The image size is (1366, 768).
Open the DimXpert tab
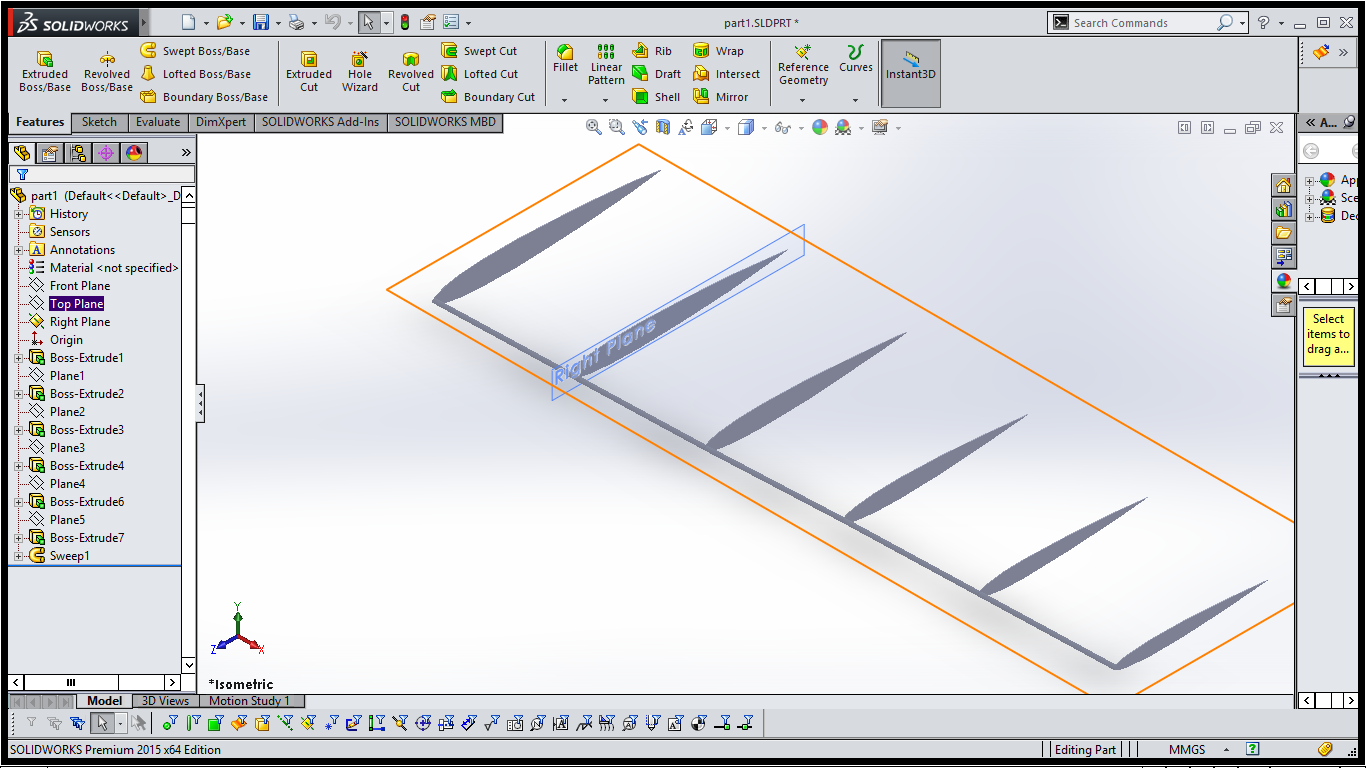[220, 122]
